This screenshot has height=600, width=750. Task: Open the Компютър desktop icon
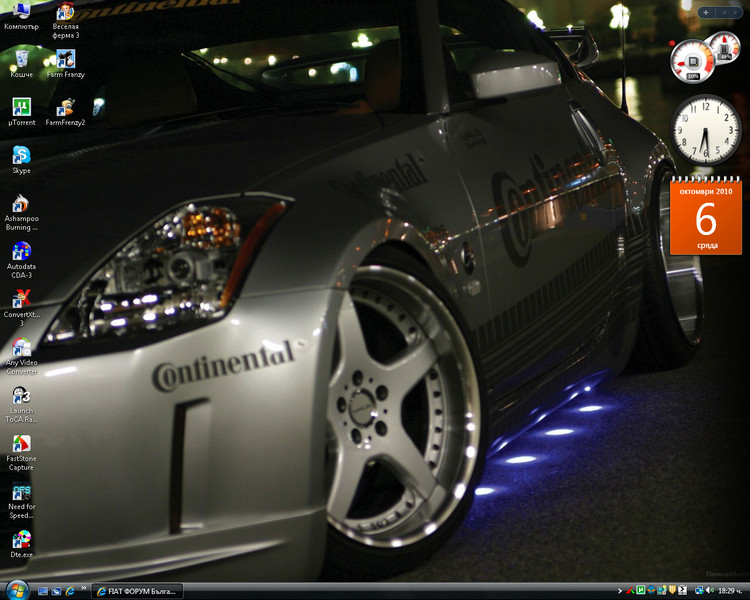click(x=21, y=13)
